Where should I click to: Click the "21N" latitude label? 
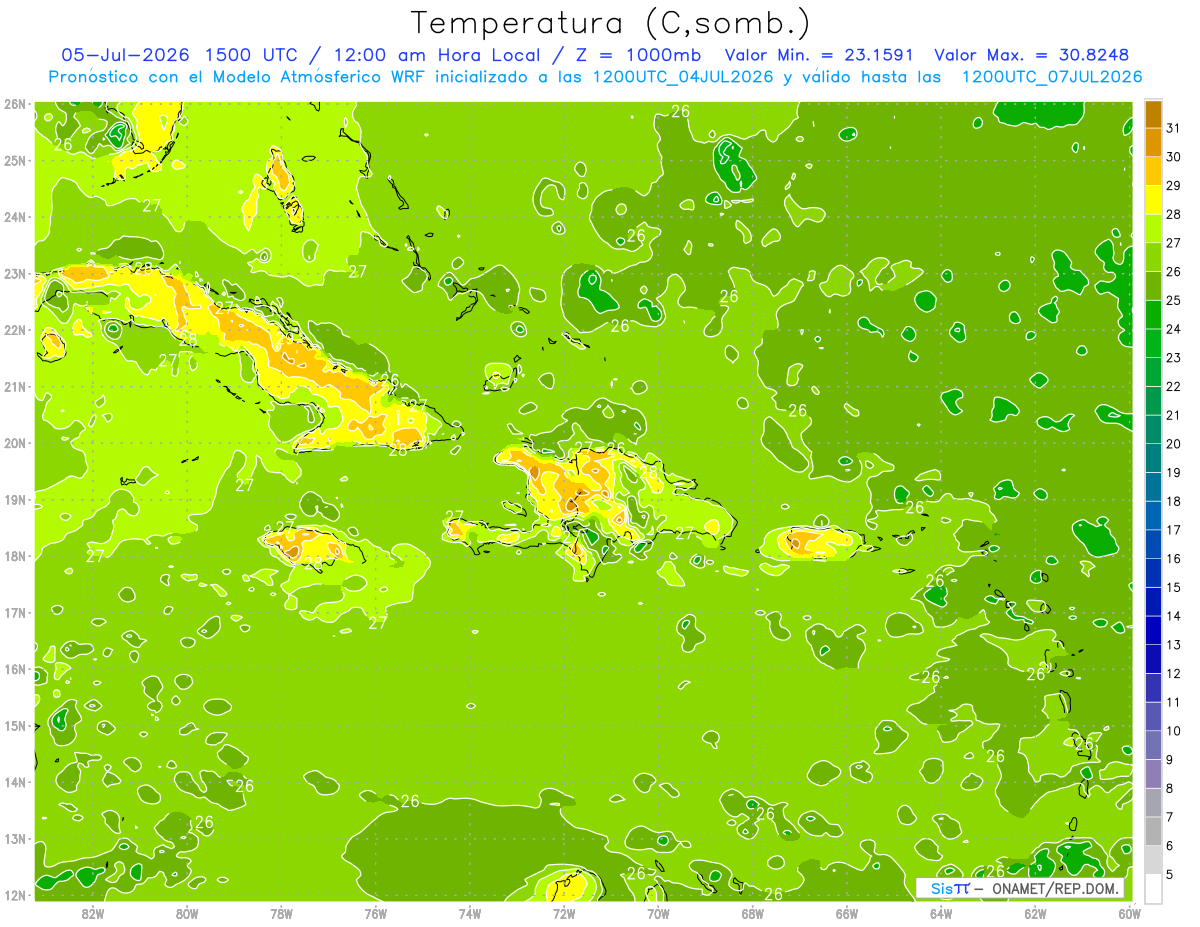coord(14,387)
